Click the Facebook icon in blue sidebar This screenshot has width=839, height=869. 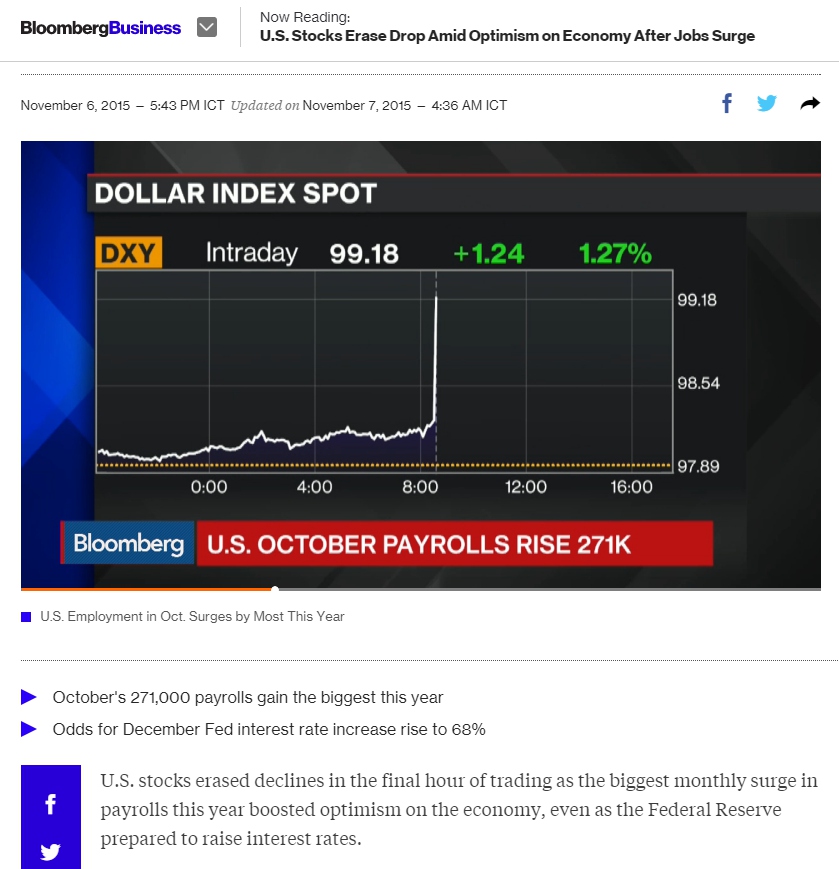pyautogui.click(x=50, y=804)
